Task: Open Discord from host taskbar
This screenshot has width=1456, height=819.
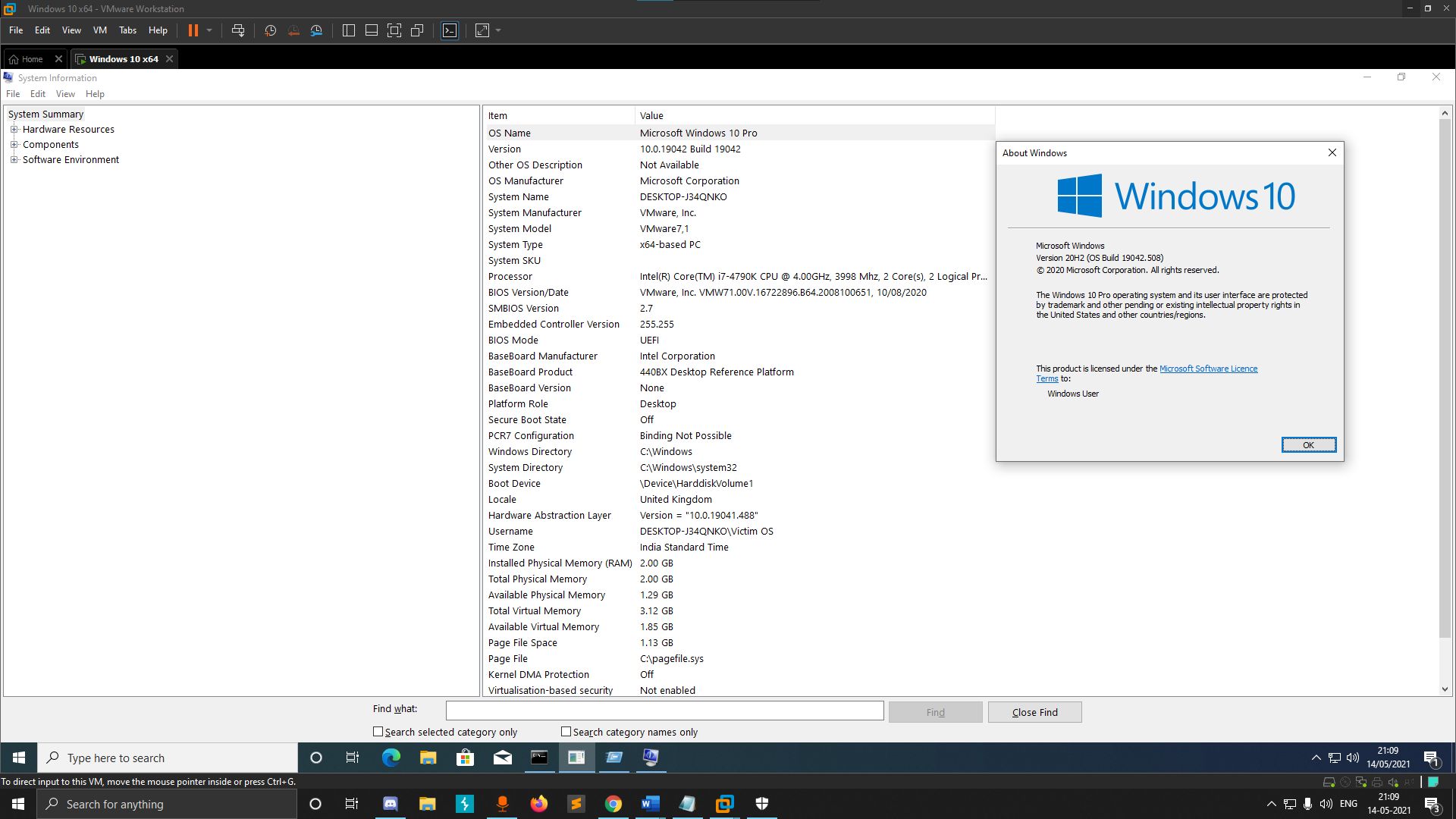Action: point(391,804)
